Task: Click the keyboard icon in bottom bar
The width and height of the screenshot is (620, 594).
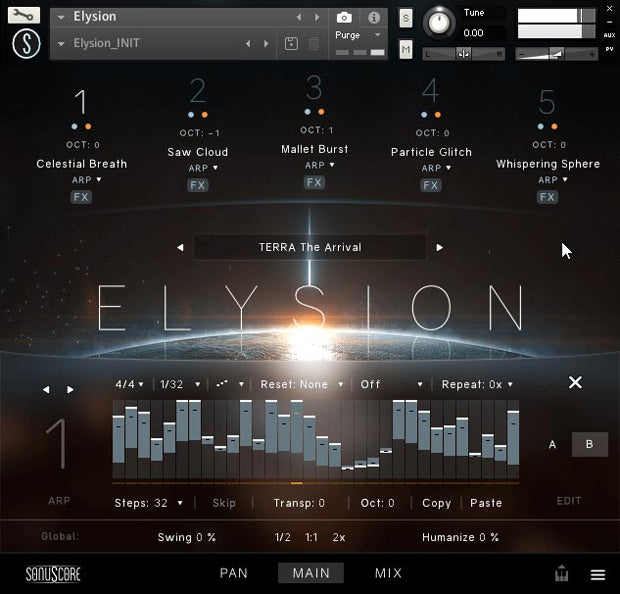Action: 562,574
